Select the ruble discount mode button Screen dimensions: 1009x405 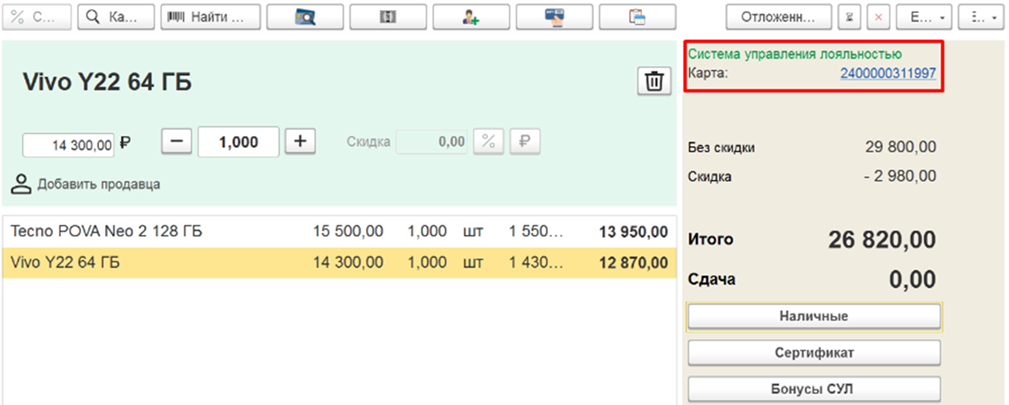pyautogui.click(x=525, y=142)
